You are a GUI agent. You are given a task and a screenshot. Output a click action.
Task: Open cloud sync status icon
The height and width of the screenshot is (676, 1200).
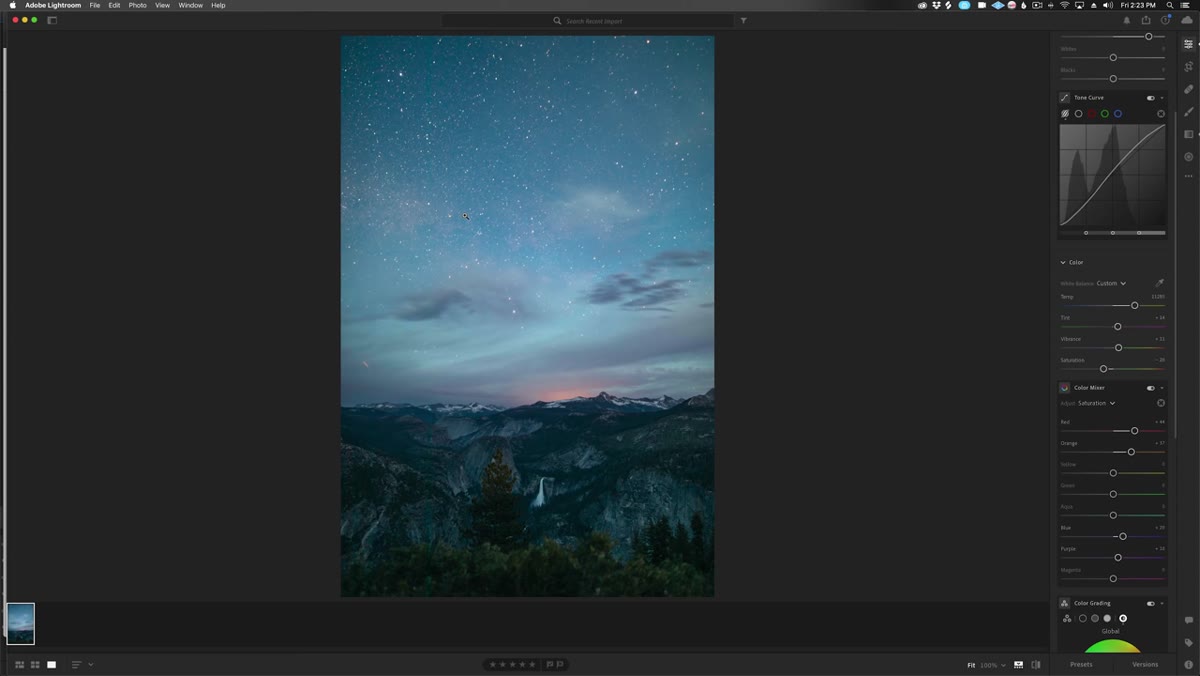point(1187,20)
